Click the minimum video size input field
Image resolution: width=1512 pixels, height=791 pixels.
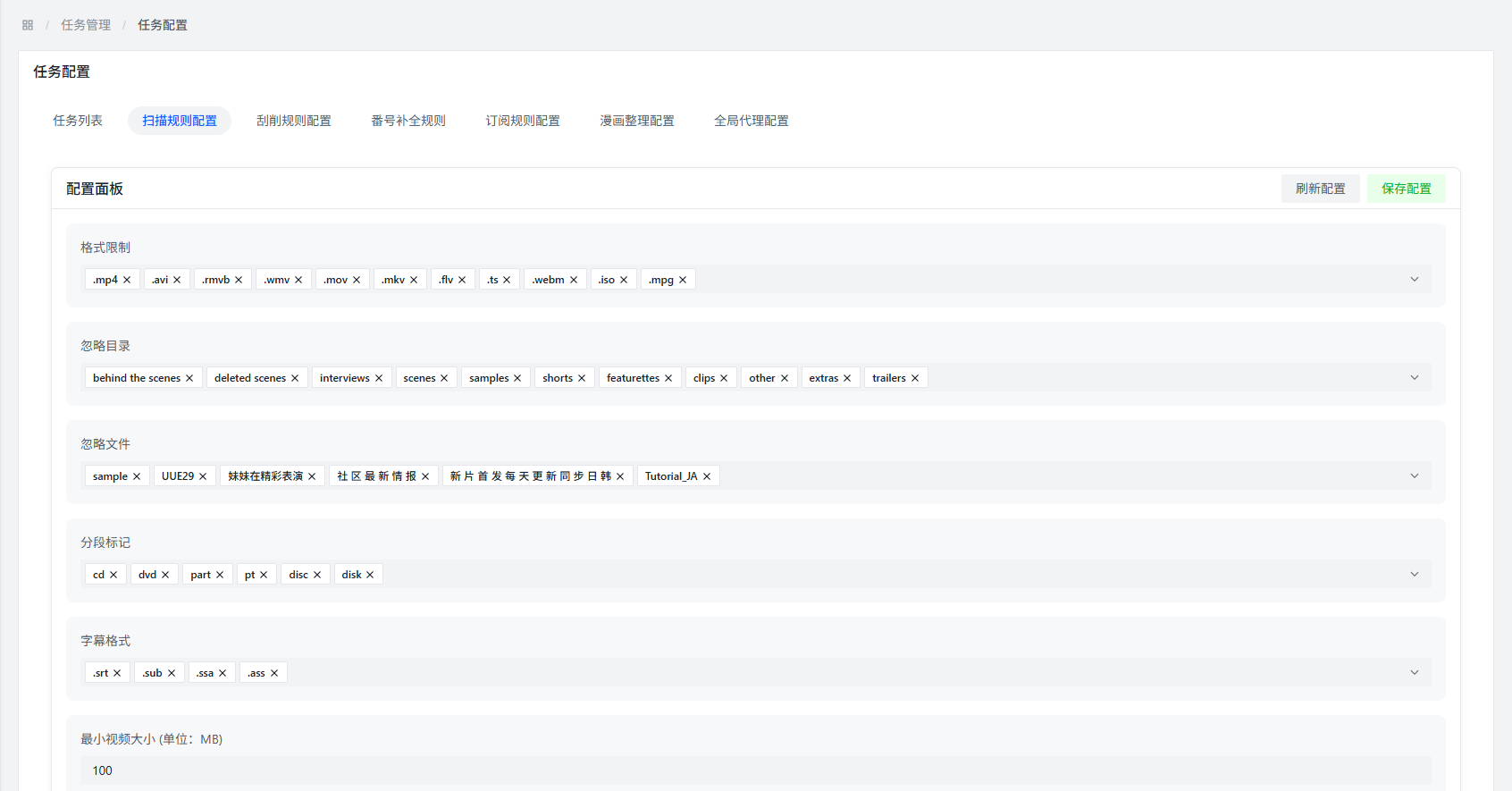pyautogui.click(x=755, y=770)
